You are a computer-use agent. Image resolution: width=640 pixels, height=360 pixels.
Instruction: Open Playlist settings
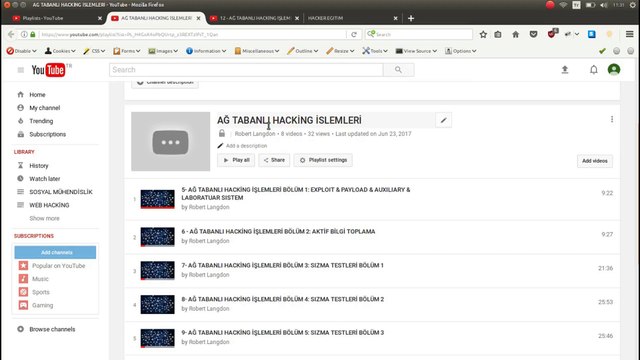click(x=323, y=160)
